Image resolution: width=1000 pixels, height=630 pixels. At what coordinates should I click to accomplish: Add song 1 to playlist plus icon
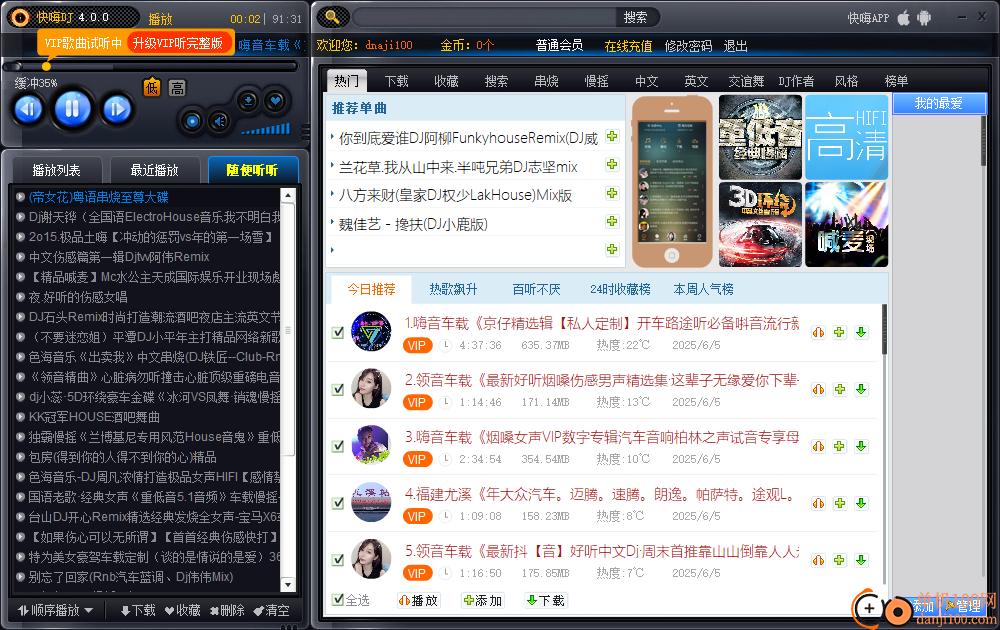click(839, 332)
